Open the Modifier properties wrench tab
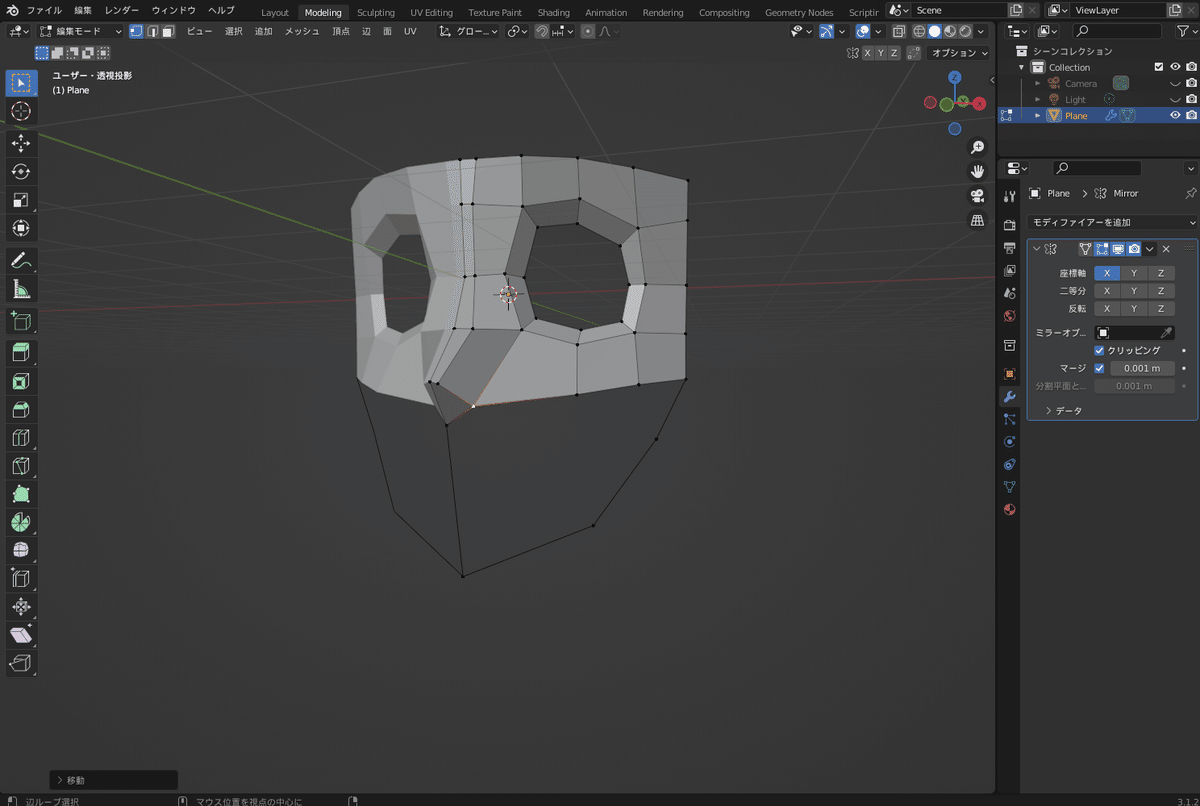Viewport: 1200px width, 806px height. 1009,397
